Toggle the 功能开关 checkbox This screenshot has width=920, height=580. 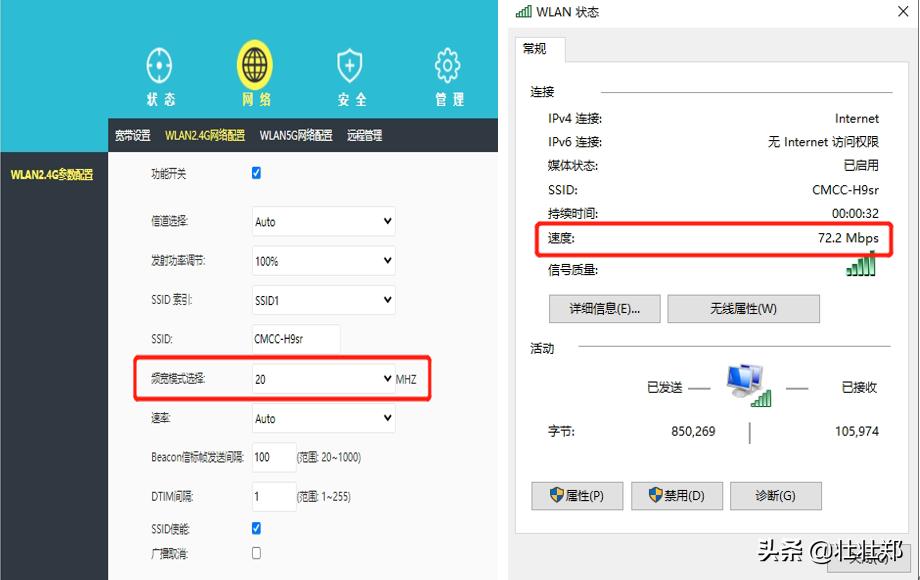[x=256, y=172]
